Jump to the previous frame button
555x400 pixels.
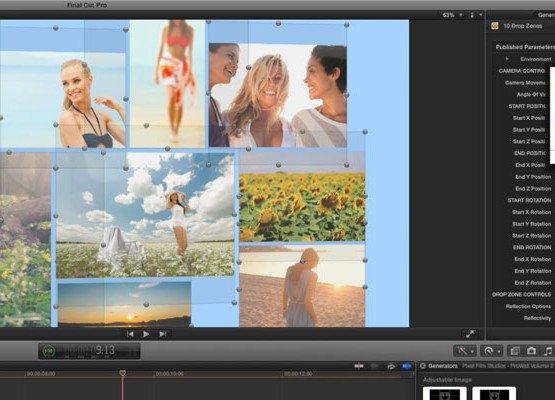point(130,334)
